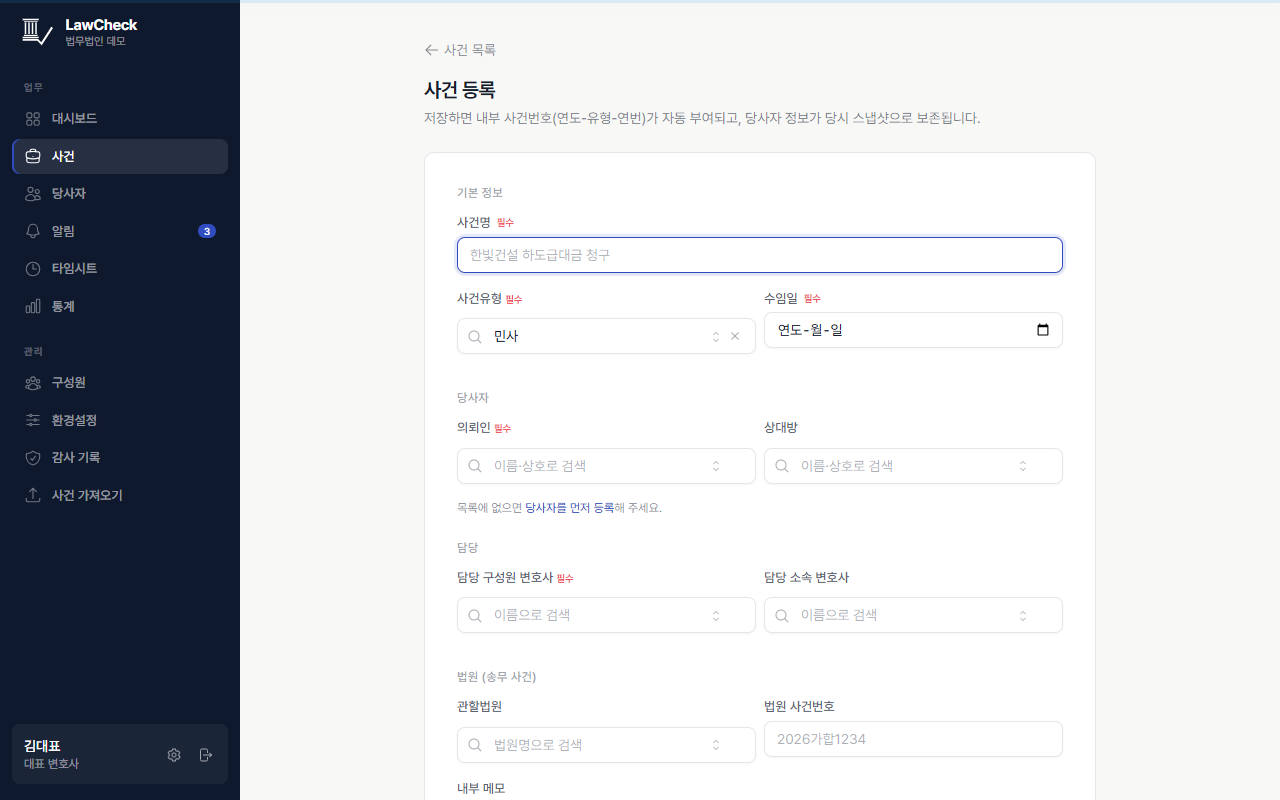This screenshot has height=800, width=1280.
Task: Open the calendar picker icon in 수임일
Action: pyautogui.click(x=1043, y=330)
